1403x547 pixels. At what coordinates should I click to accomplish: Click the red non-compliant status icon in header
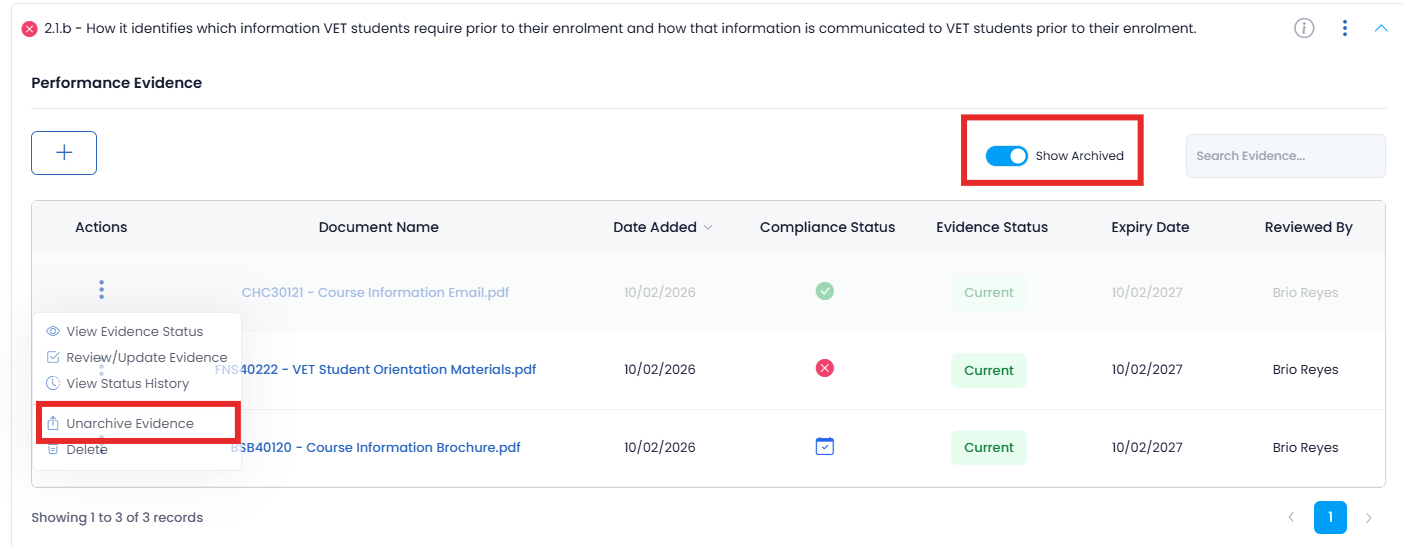[x=30, y=29]
